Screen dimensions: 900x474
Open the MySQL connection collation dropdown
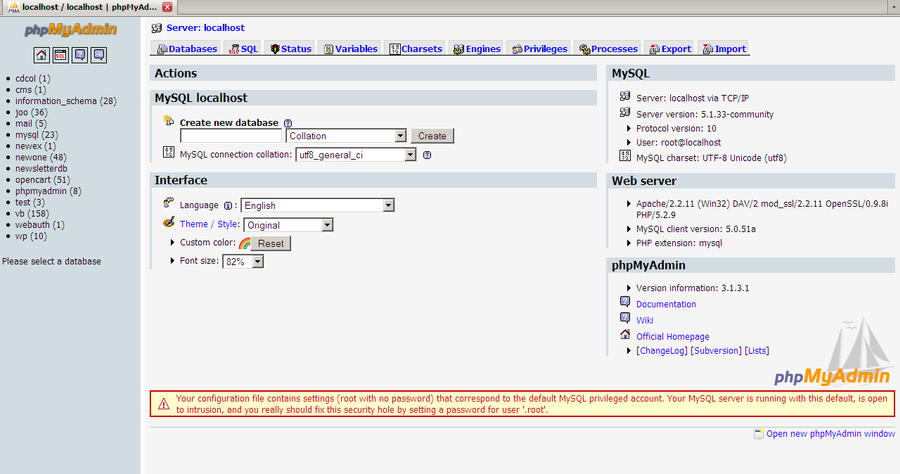coord(356,155)
